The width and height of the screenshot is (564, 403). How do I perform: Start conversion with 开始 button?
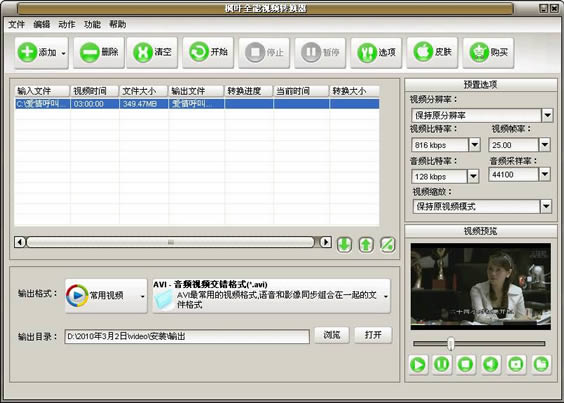[x=208, y=53]
